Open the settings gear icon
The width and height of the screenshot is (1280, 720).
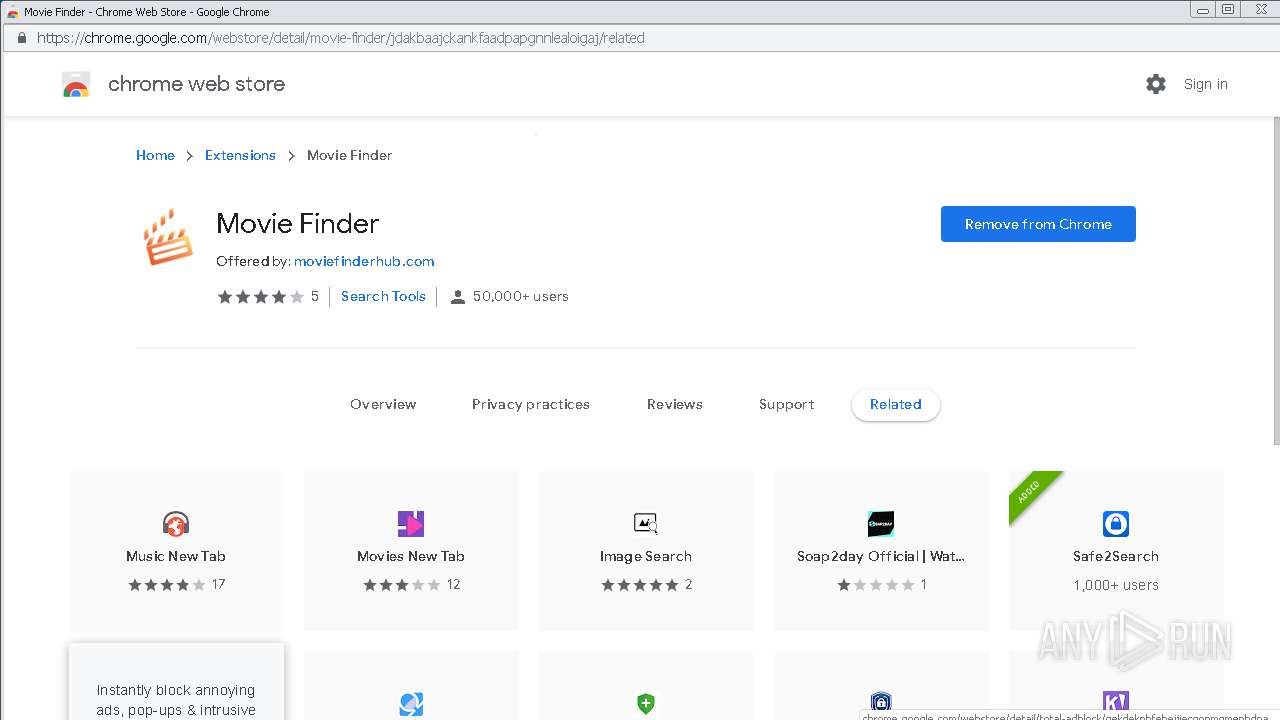pyautogui.click(x=1156, y=84)
